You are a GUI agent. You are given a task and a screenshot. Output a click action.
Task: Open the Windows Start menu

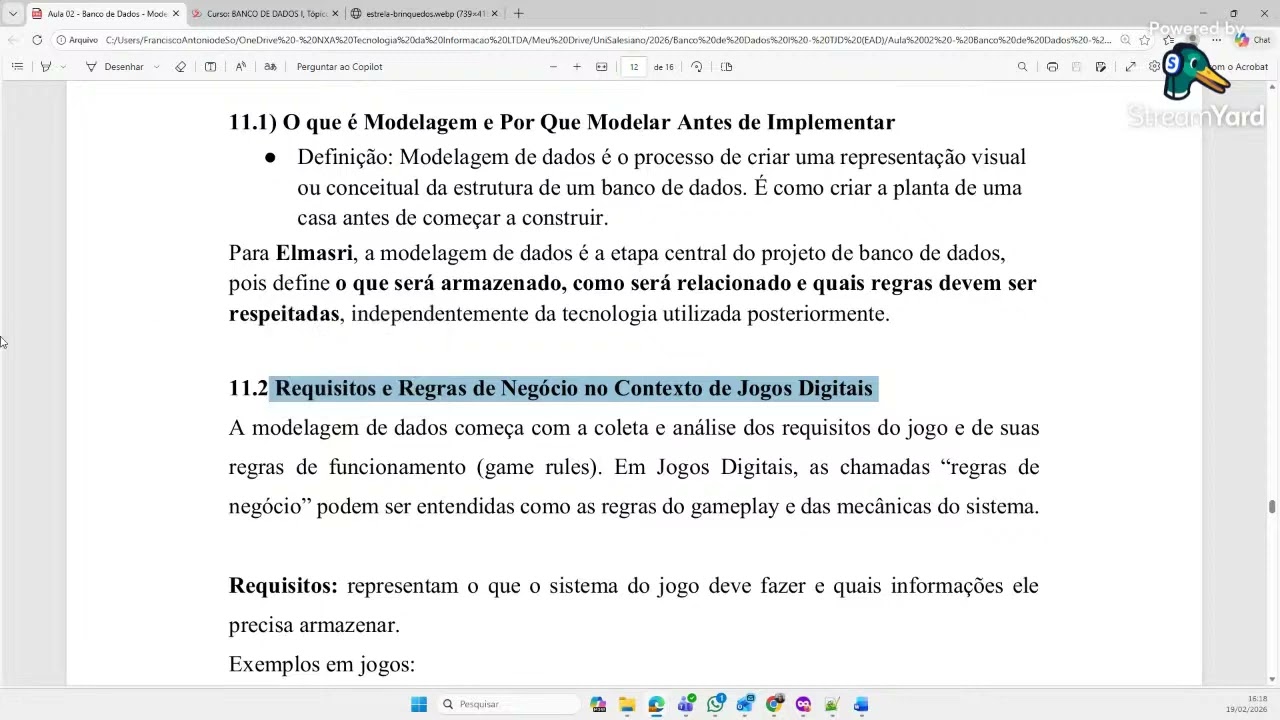[419, 704]
